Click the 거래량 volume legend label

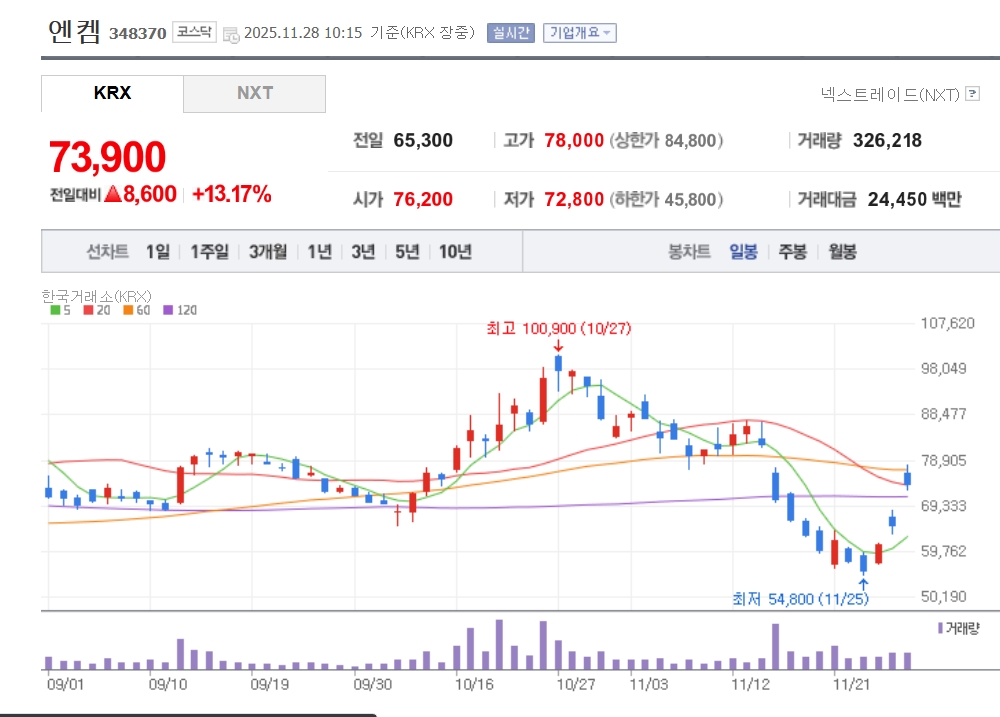click(x=959, y=628)
